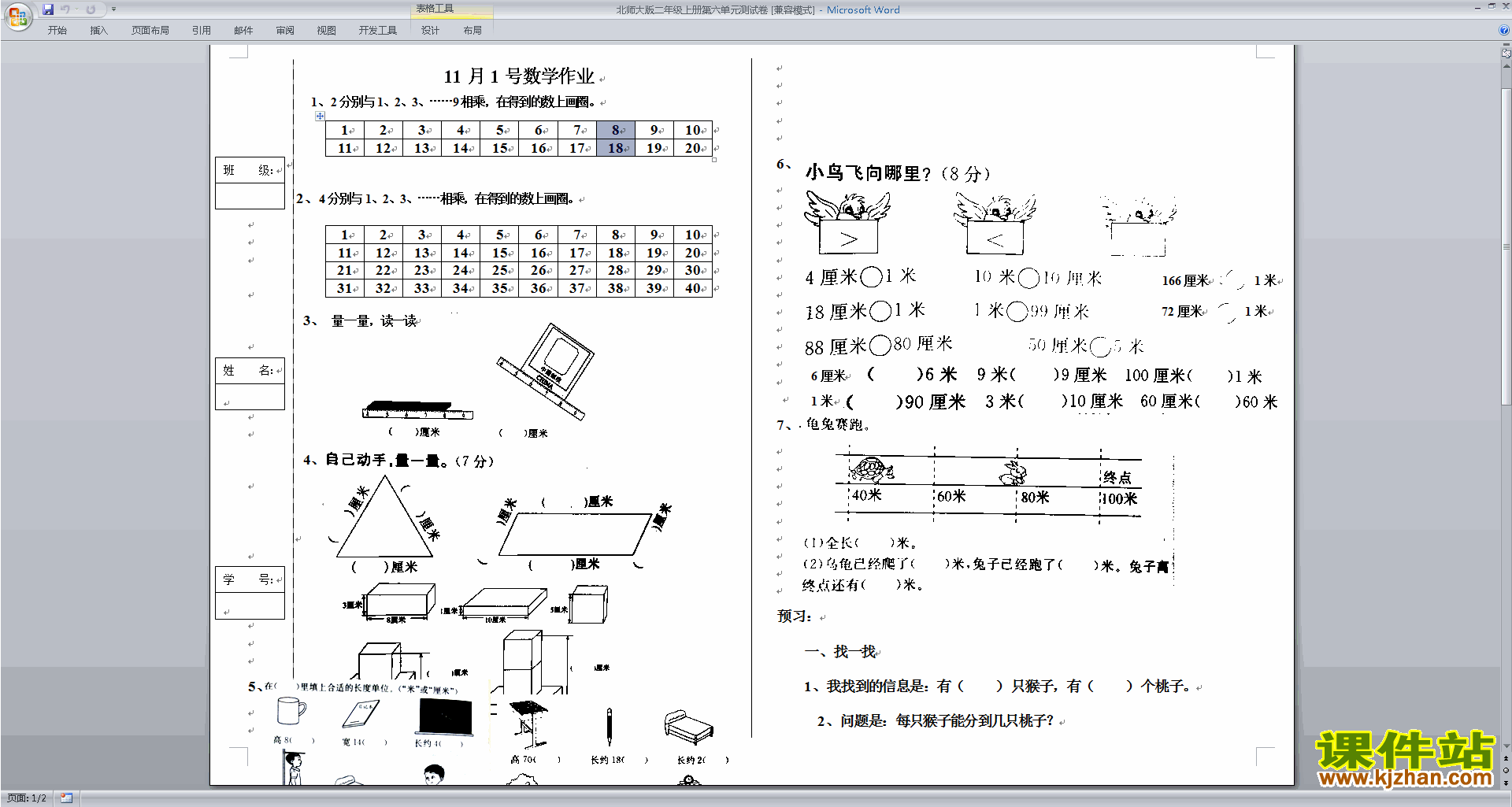Viewport: 1512px width, 807px height.
Task: Select the highlighted cell 18 in first table
Action: 616,148
